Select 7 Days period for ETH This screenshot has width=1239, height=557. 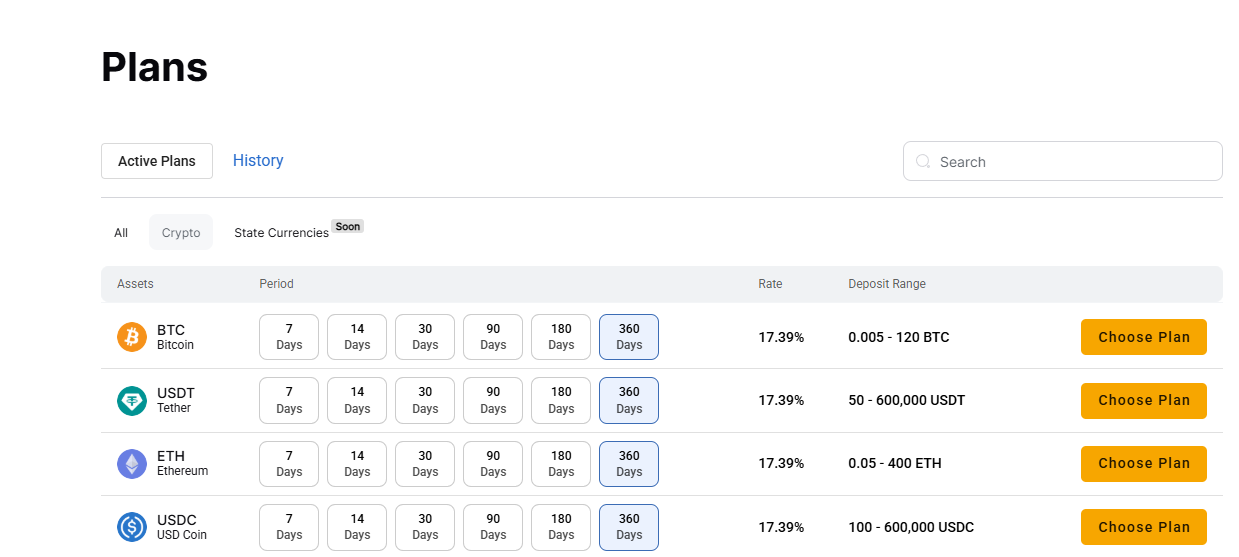tap(289, 464)
